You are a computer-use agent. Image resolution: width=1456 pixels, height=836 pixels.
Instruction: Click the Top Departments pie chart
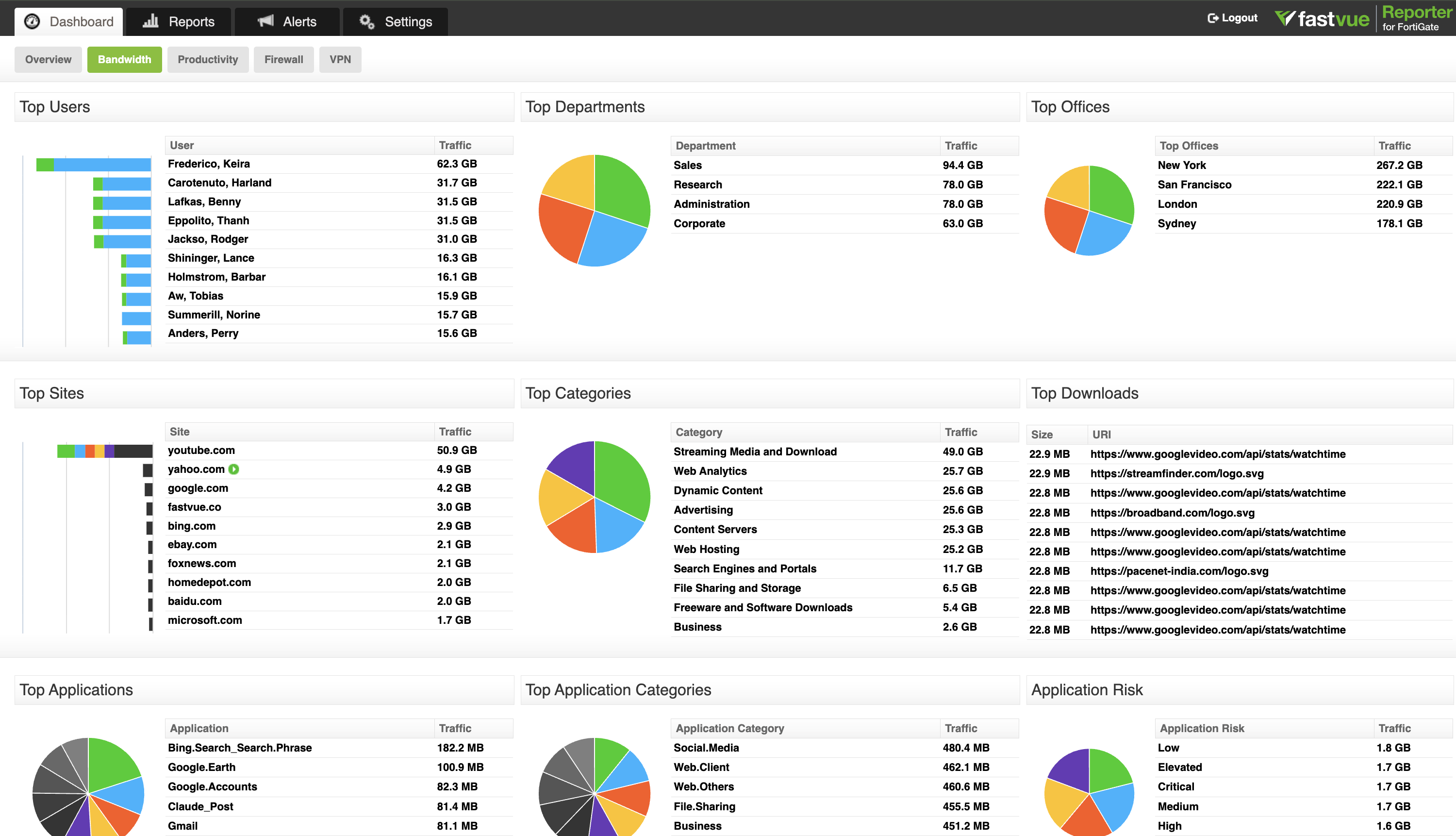(x=594, y=210)
